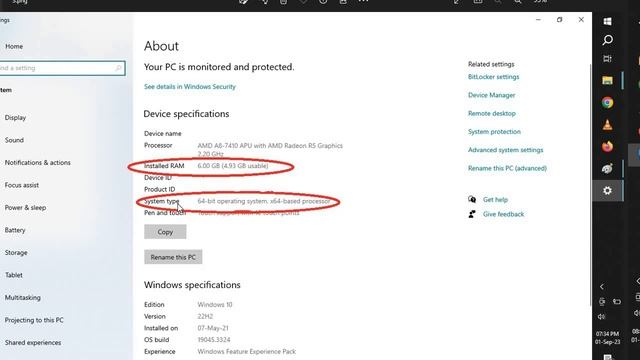640x360 pixels.
Task: Launch File Explorer from the taskbar
Action: (x=607, y=80)
